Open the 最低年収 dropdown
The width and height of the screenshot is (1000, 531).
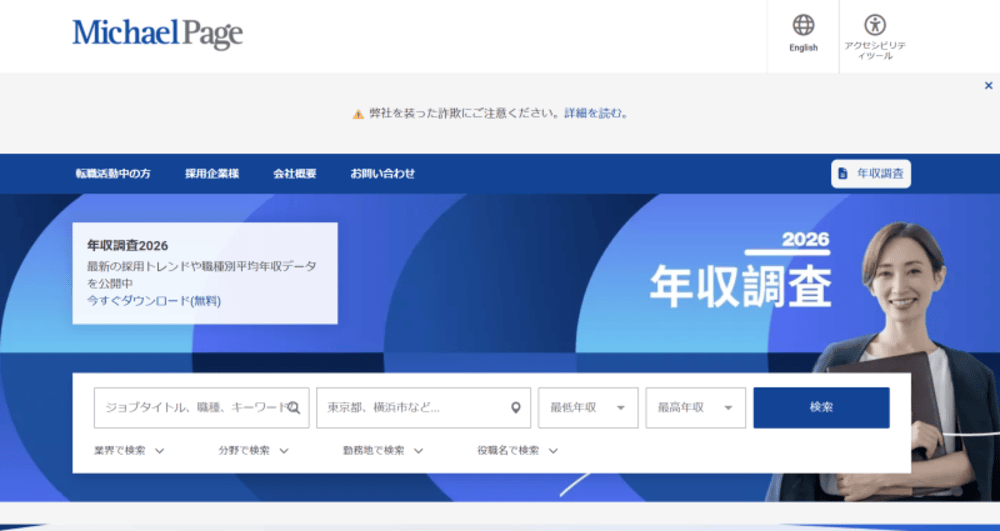click(588, 408)
